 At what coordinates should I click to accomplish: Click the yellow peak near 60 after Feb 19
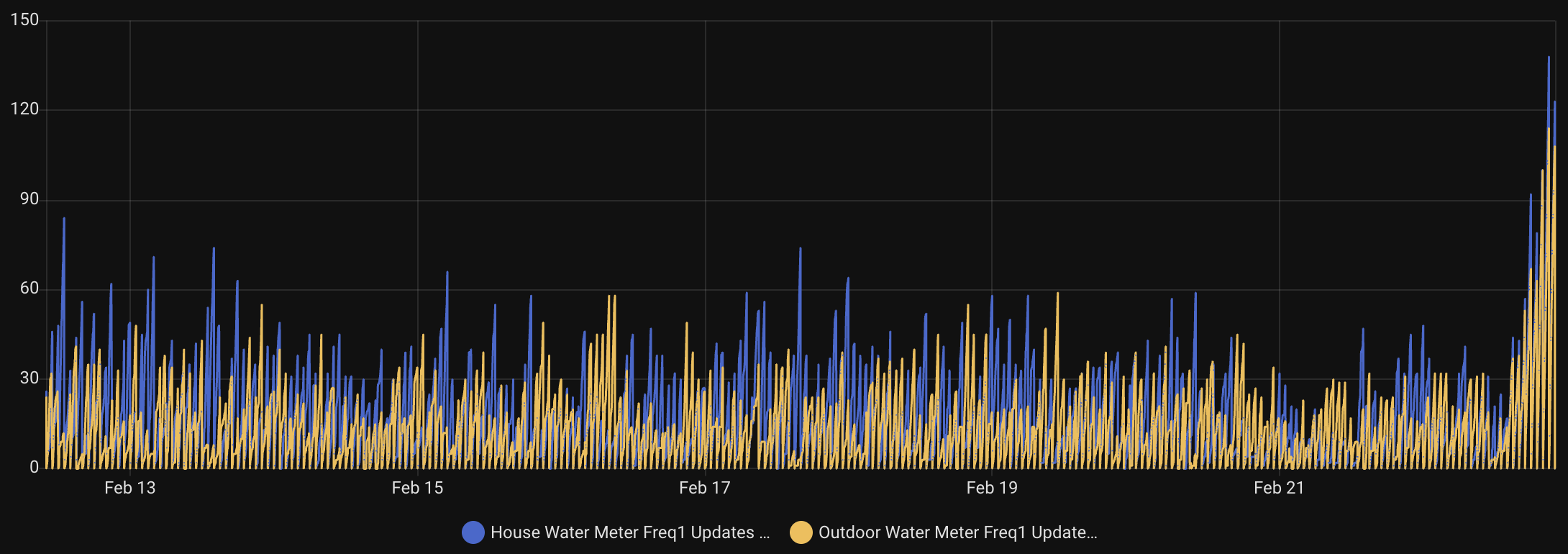coord(1057,294)
